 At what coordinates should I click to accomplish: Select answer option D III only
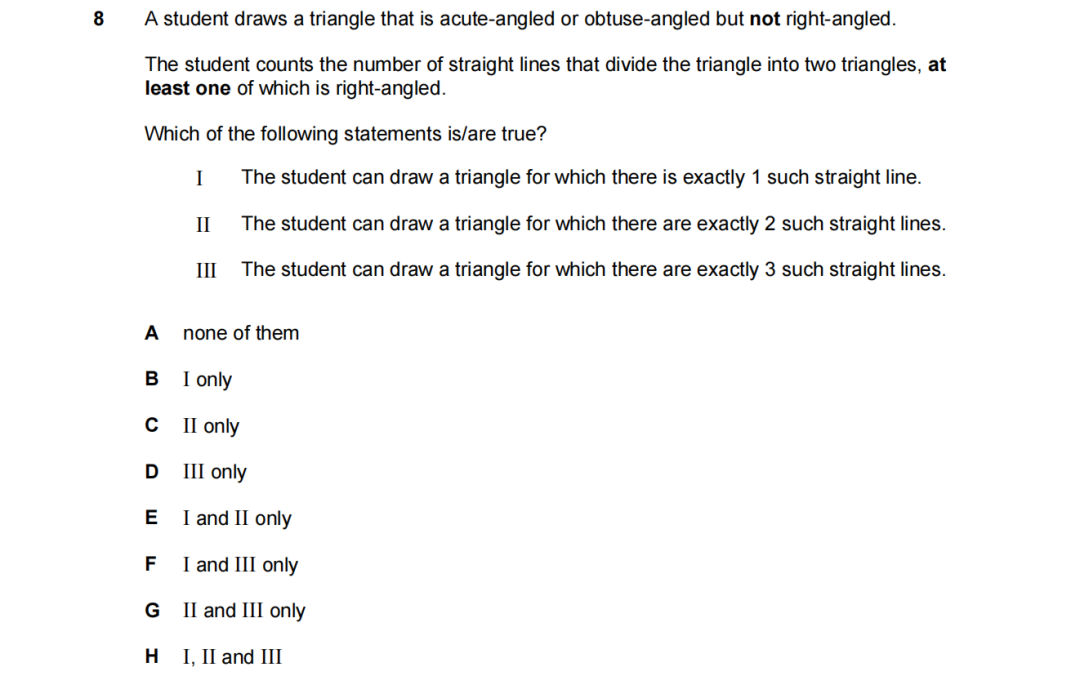pos(196,472)
